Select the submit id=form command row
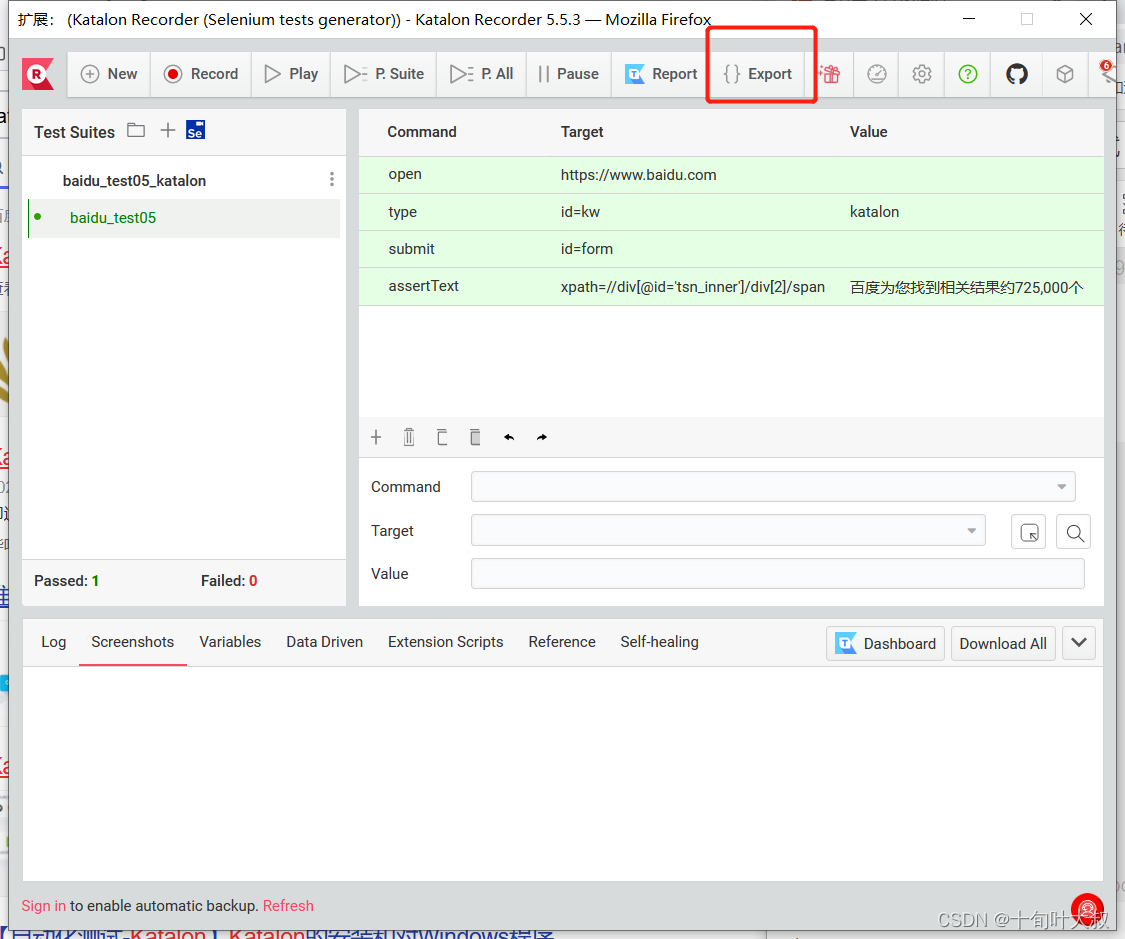 (731, 249)
